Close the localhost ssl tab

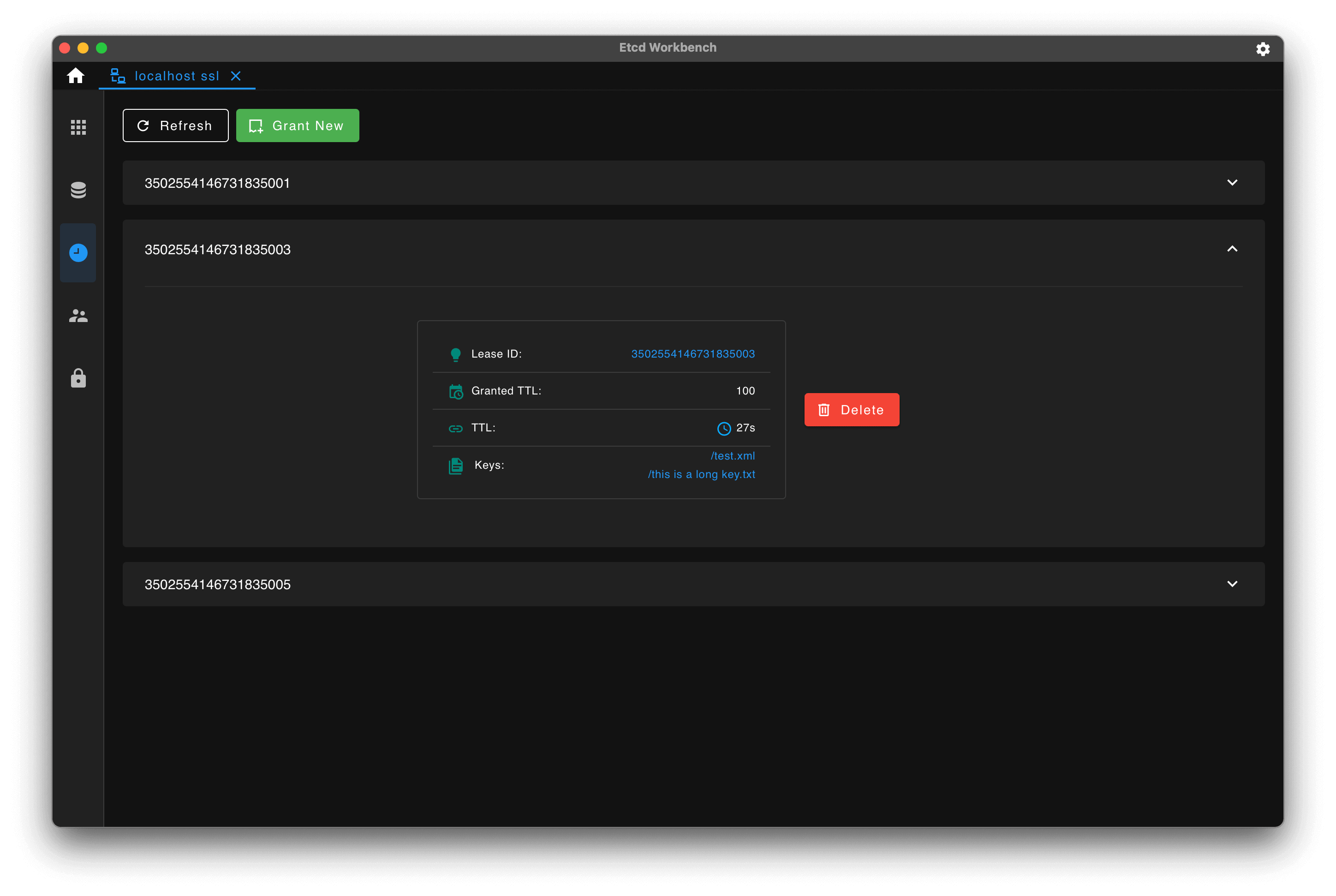[x=235, y=76]
